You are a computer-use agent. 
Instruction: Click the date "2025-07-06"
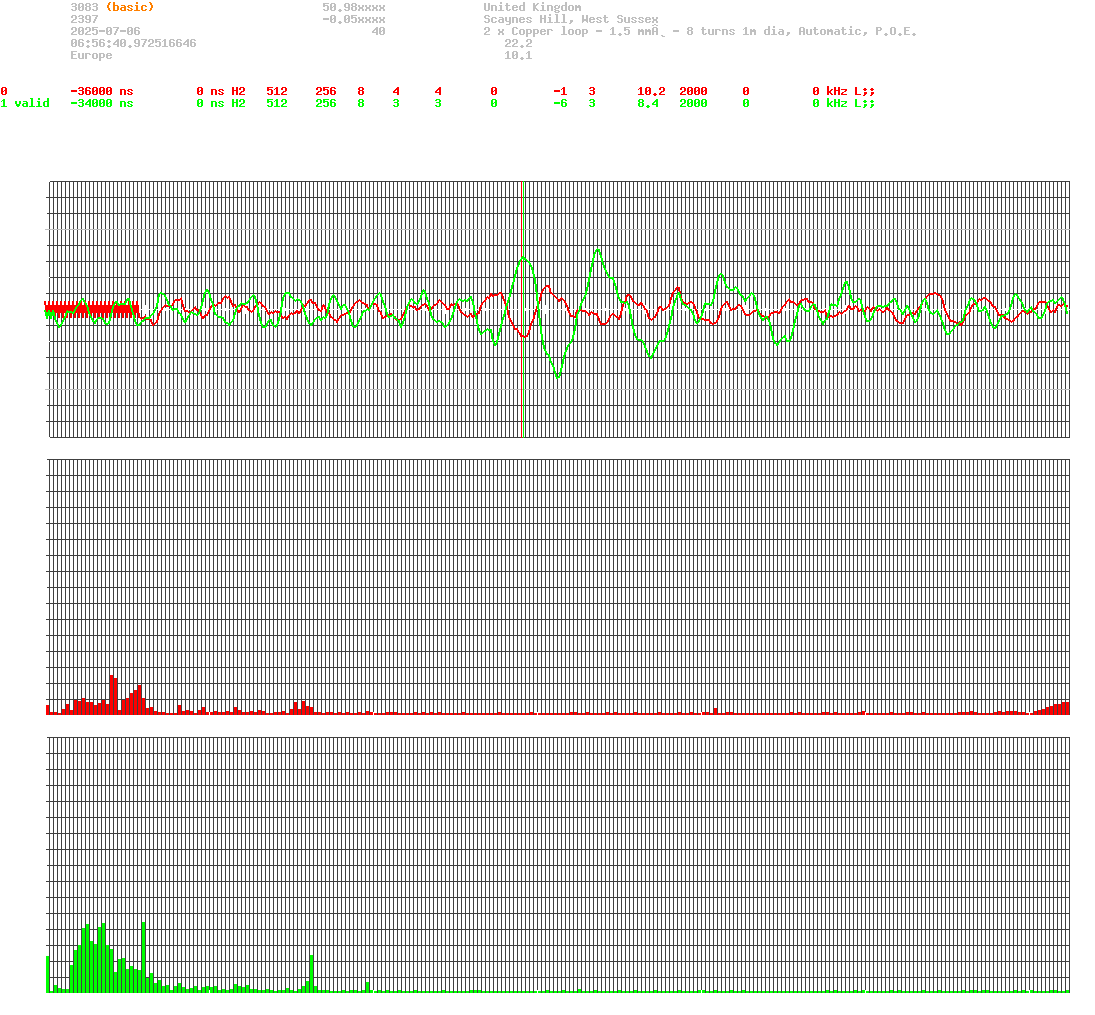pyautogui.click(x=105, y=31)
